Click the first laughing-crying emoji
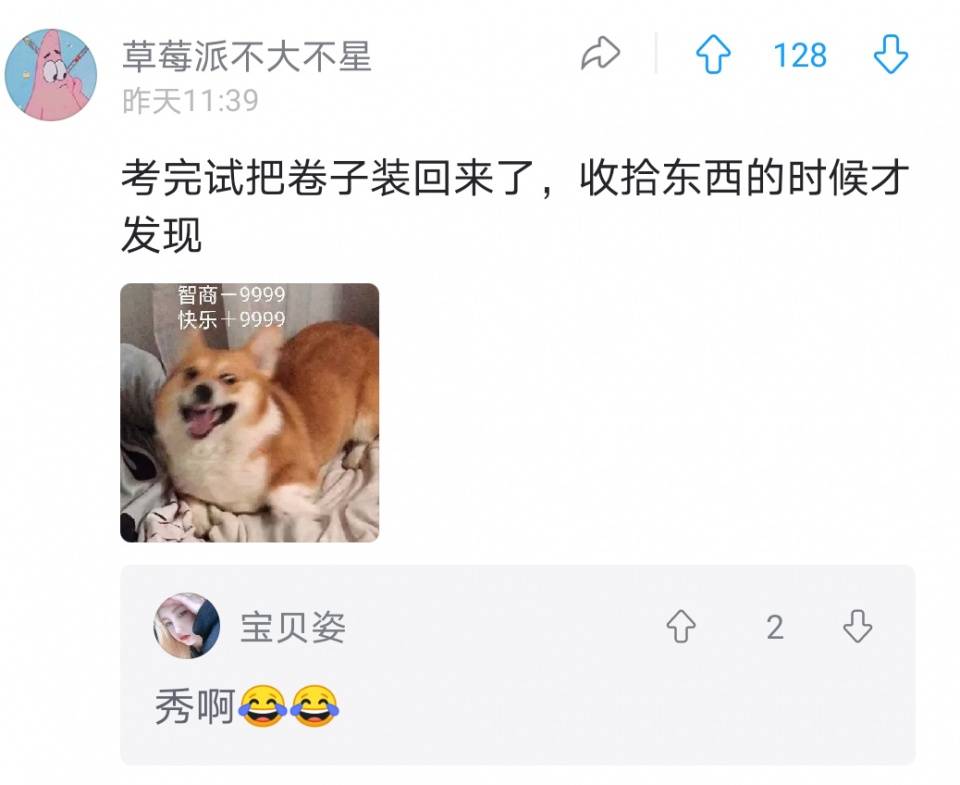Viewport: 960px width, 785px height. [262, 706]
